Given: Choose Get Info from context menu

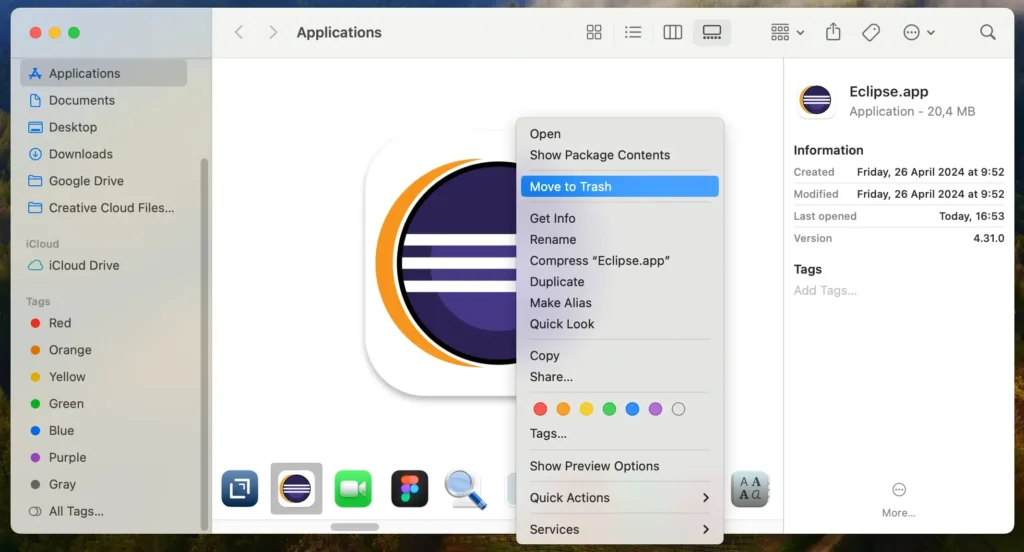Looking at the screenshot, I should (620, 218).
